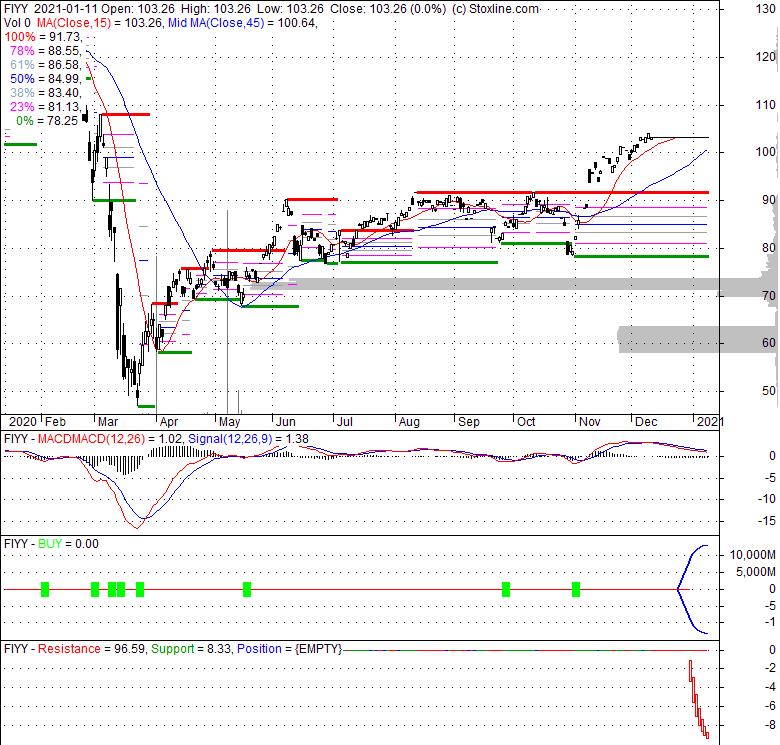Click the 50 price axis label

pos(769,390)
